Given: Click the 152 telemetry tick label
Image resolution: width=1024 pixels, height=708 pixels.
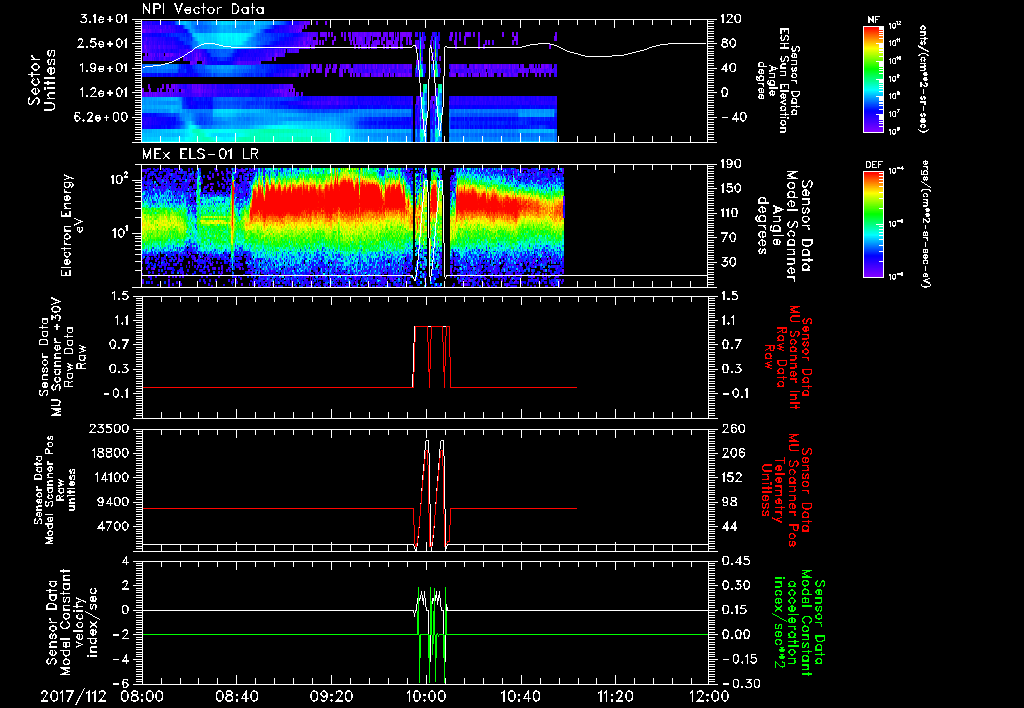Looking at the screenshot, I should [x=731, y=478].
